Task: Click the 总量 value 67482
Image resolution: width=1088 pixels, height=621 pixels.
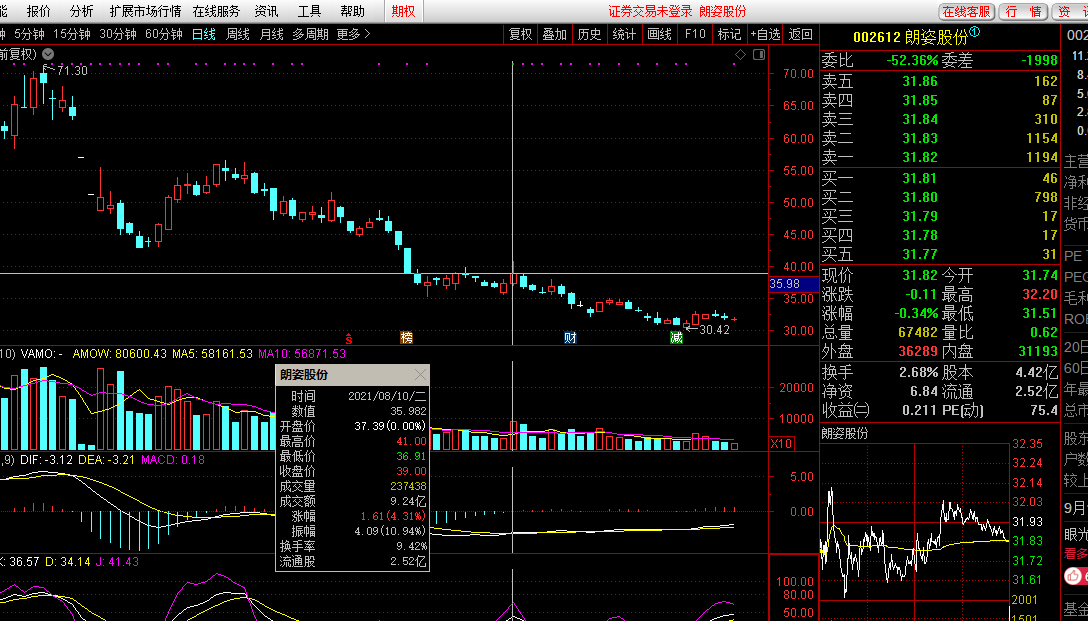Action: (x=916, y=332)
